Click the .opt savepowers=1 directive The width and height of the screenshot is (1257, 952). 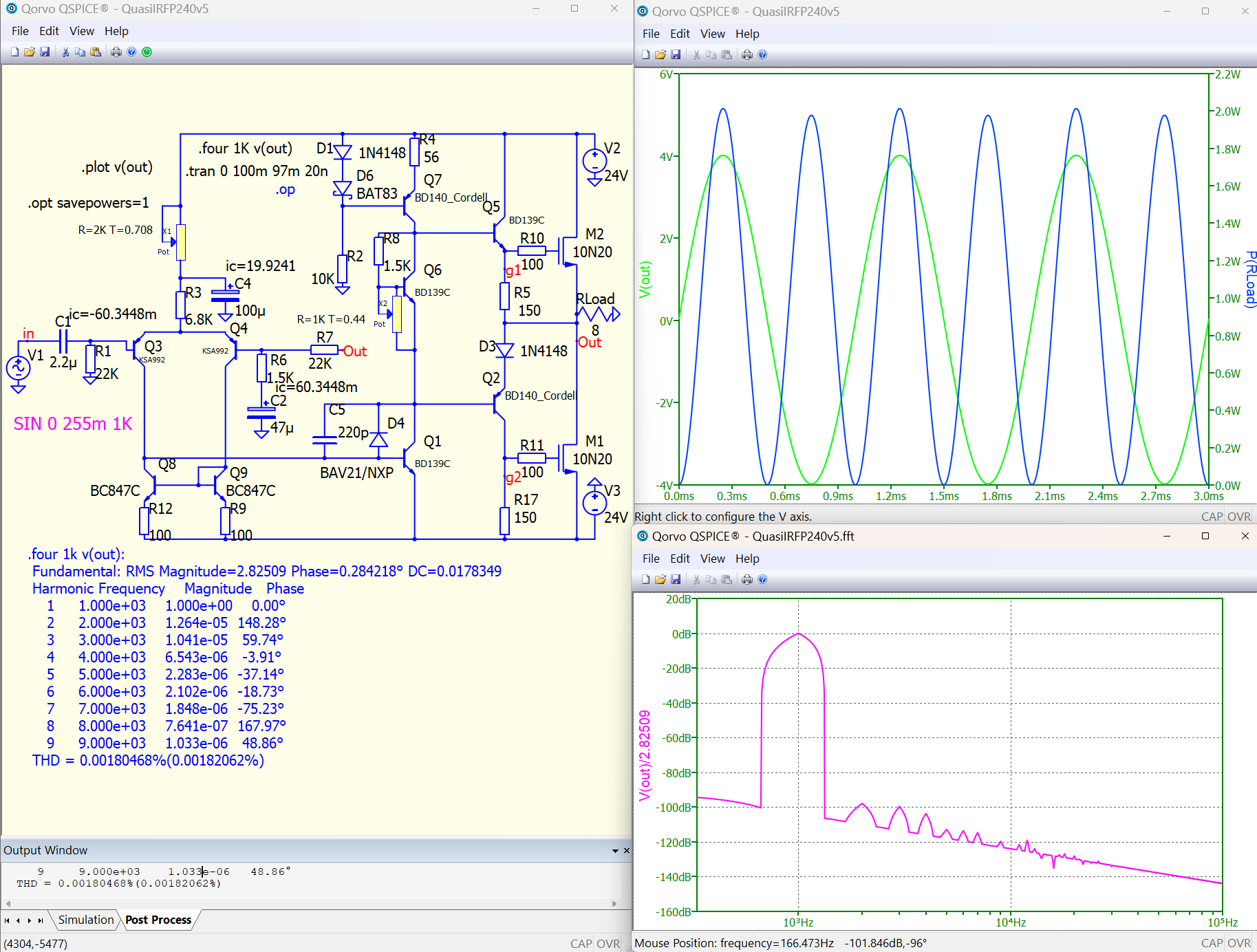[x=88, y=203]
